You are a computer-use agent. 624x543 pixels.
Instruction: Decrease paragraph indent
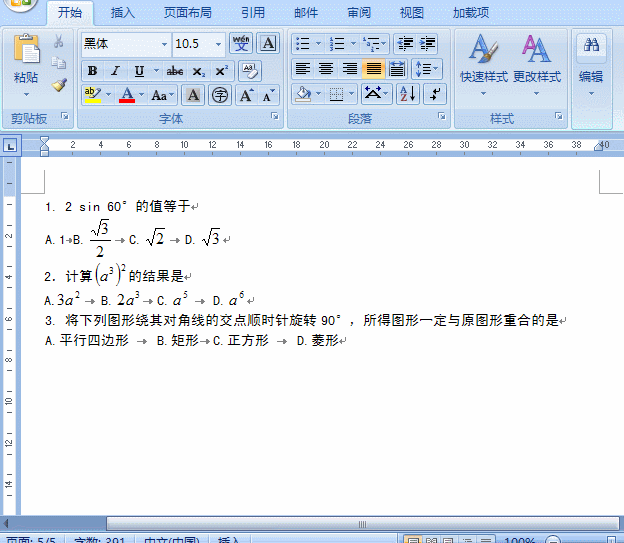click(405, 43)
